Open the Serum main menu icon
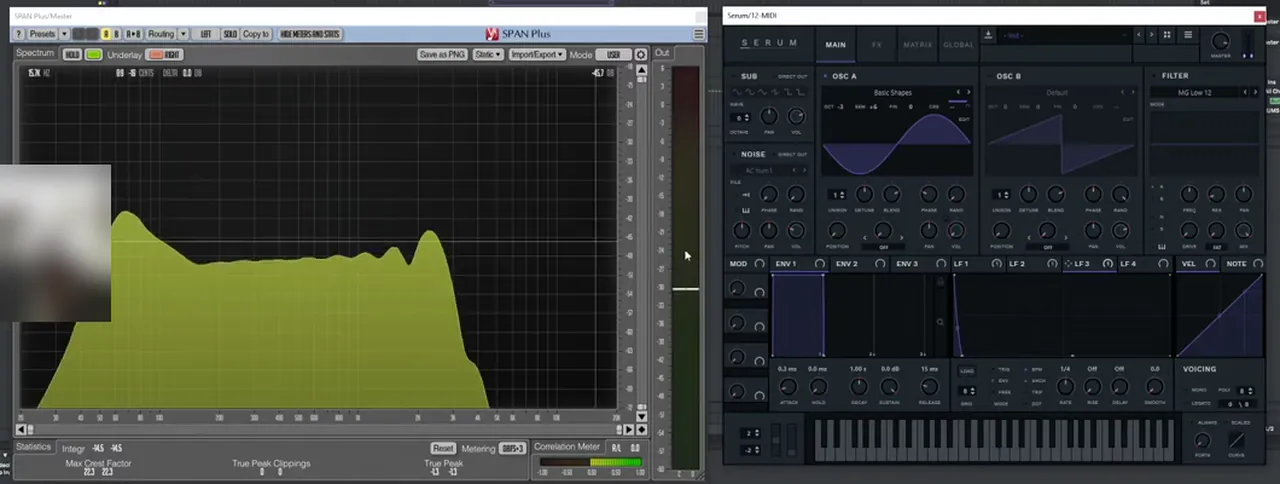Viewport: 1280px width, 484px height. pos(1188,34)
